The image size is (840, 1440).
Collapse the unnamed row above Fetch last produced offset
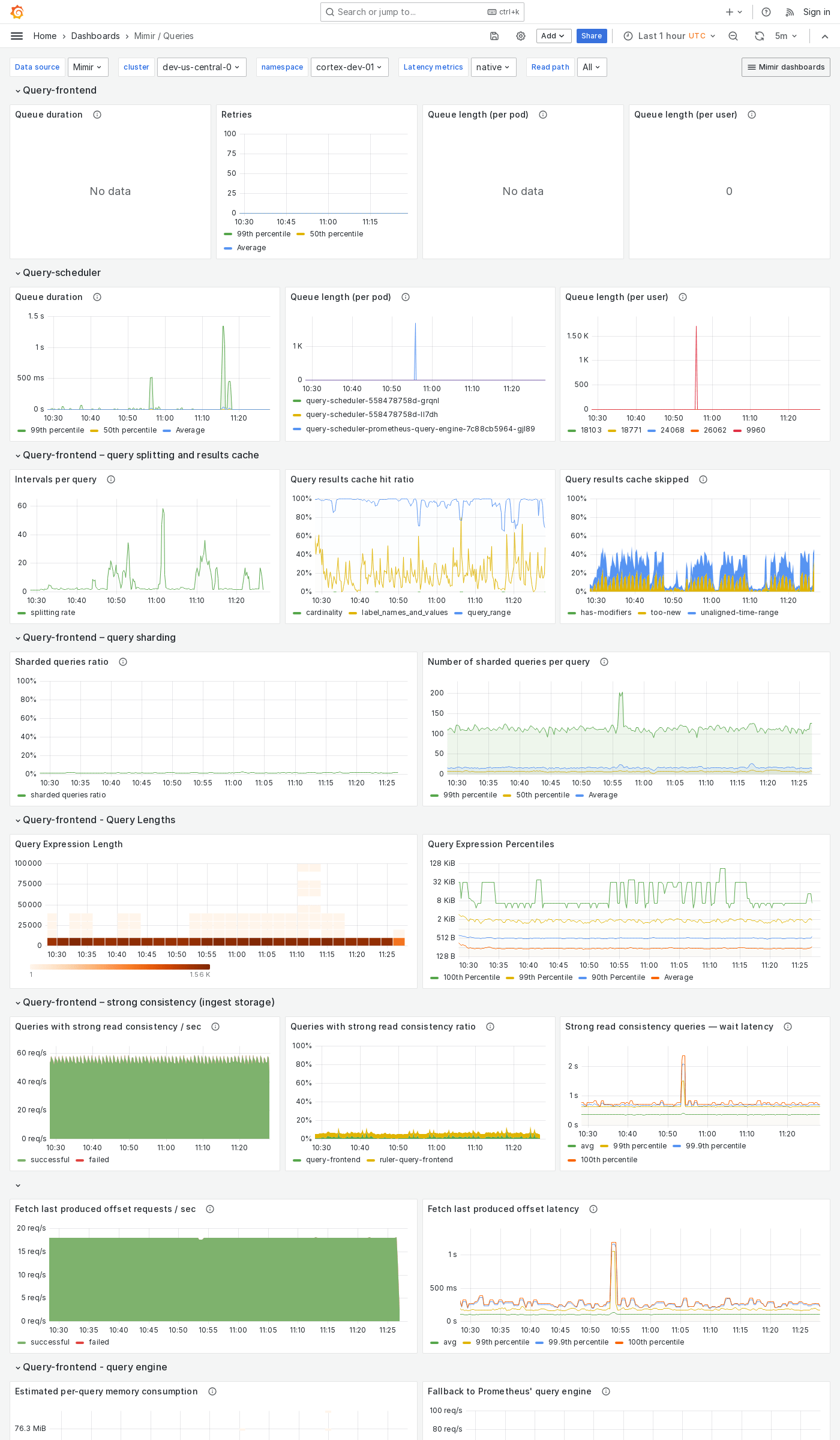click(18, 1185)
